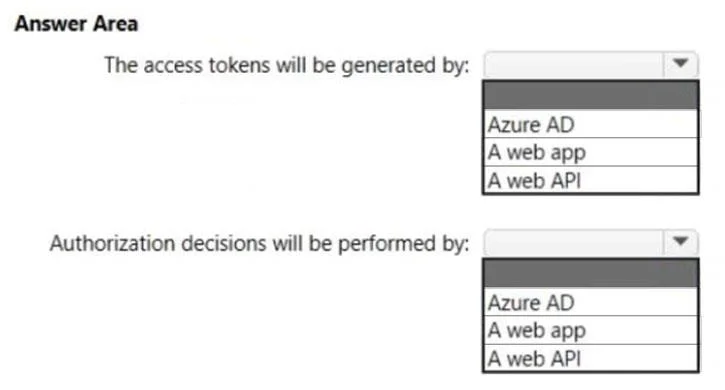Screen dimensions: 725x390
Task: Pick A web API for access token generation
Action: [590, 180]
